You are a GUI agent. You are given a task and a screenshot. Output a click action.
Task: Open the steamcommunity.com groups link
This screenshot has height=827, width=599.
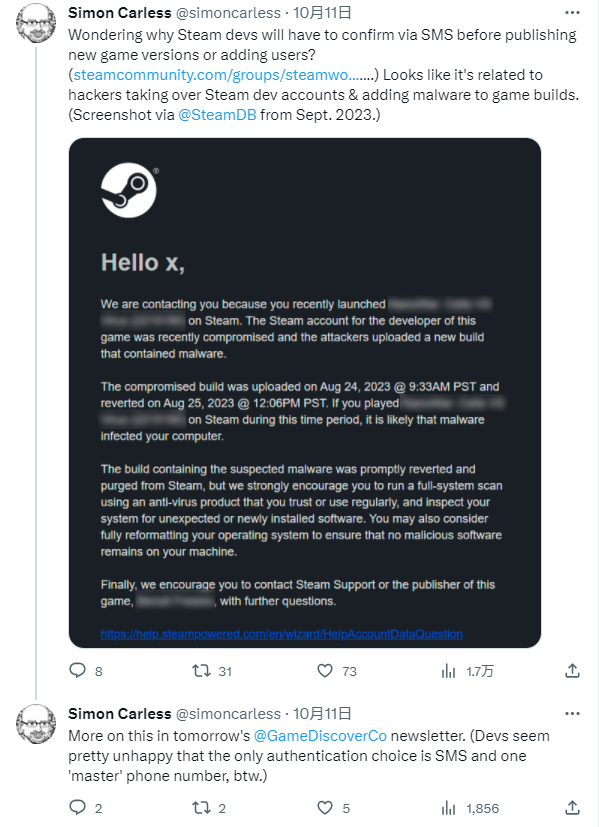[223, 75]
